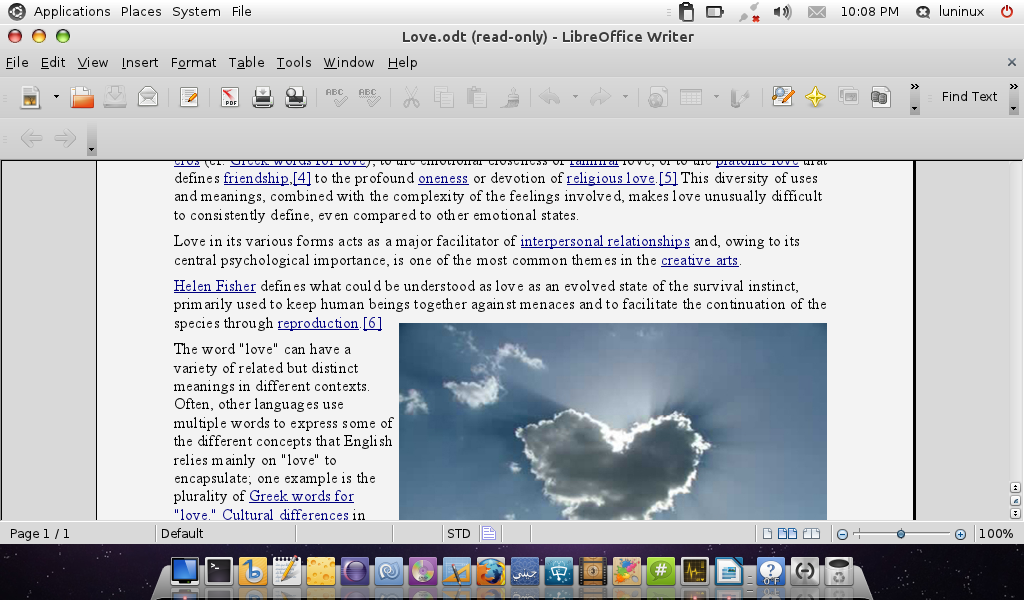The width and height of the screenshot is (1024, 600).
Task: Click the Edit File icon
Action: (189, 97)
